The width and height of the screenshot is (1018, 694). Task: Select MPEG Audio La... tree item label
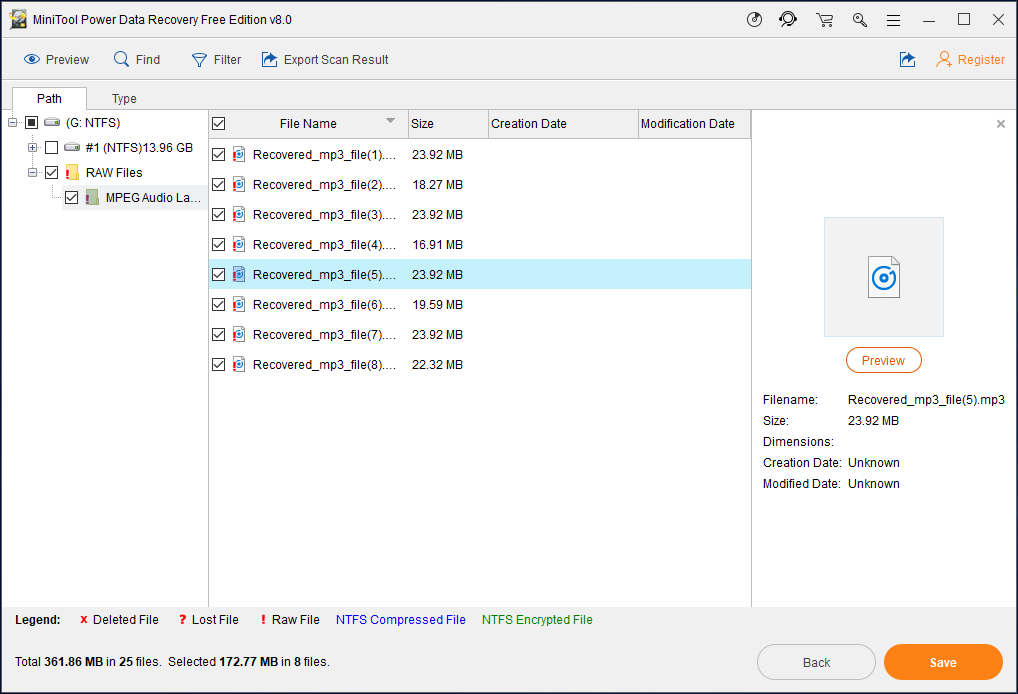pos(153,197)
